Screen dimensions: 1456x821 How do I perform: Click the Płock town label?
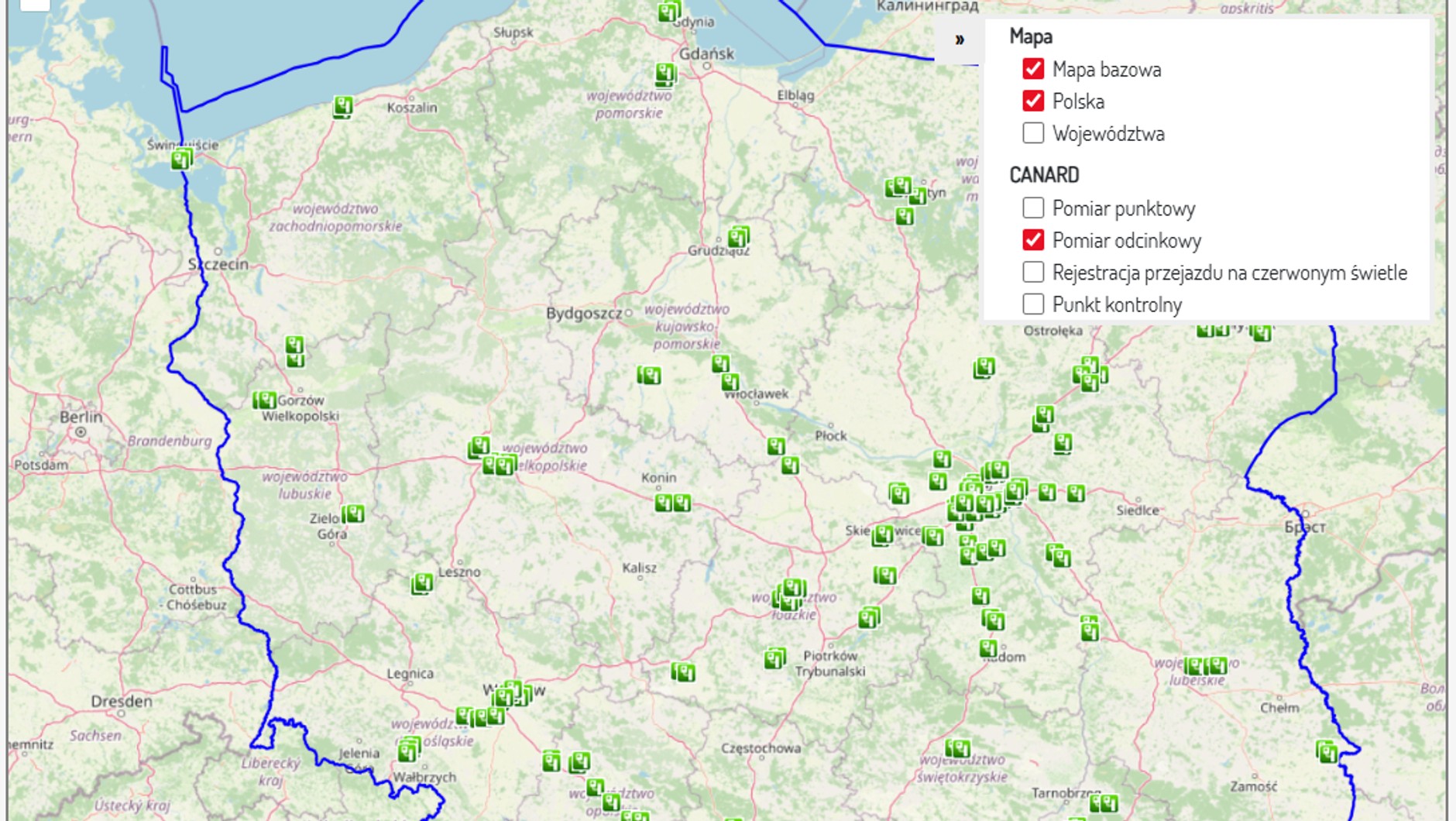click(x=831, y=436)
